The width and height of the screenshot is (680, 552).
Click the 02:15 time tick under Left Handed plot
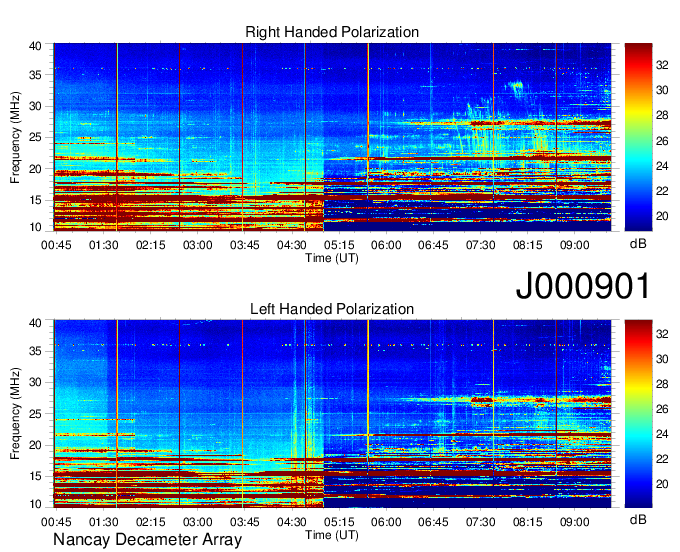150,522
